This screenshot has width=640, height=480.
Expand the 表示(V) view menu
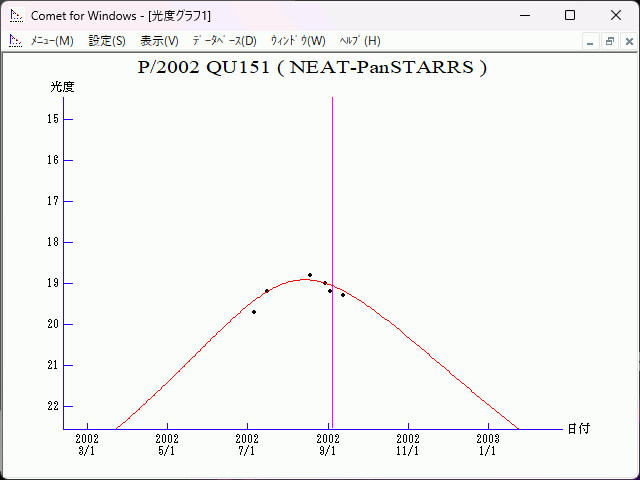click(x=159, y=41)
